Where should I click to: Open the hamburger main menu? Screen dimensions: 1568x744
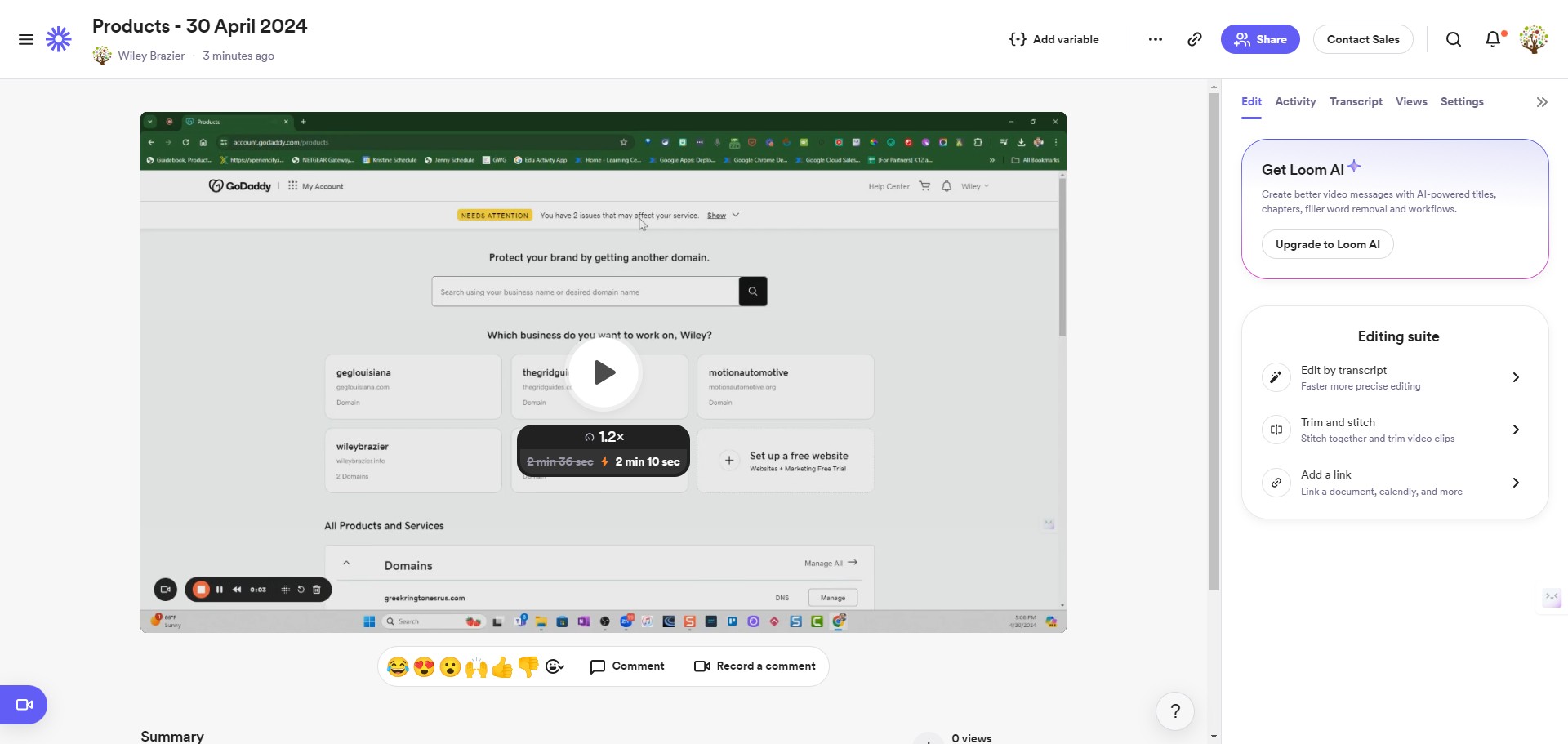[26, 39]
